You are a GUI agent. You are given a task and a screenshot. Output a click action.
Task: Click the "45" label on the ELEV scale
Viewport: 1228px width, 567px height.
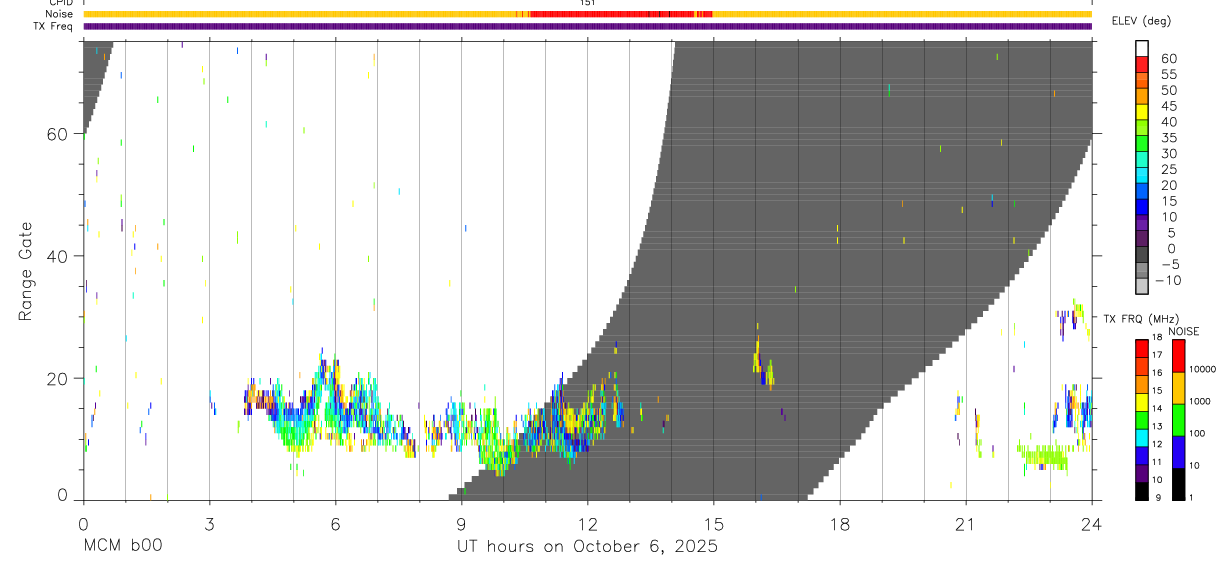[1167, 106]
